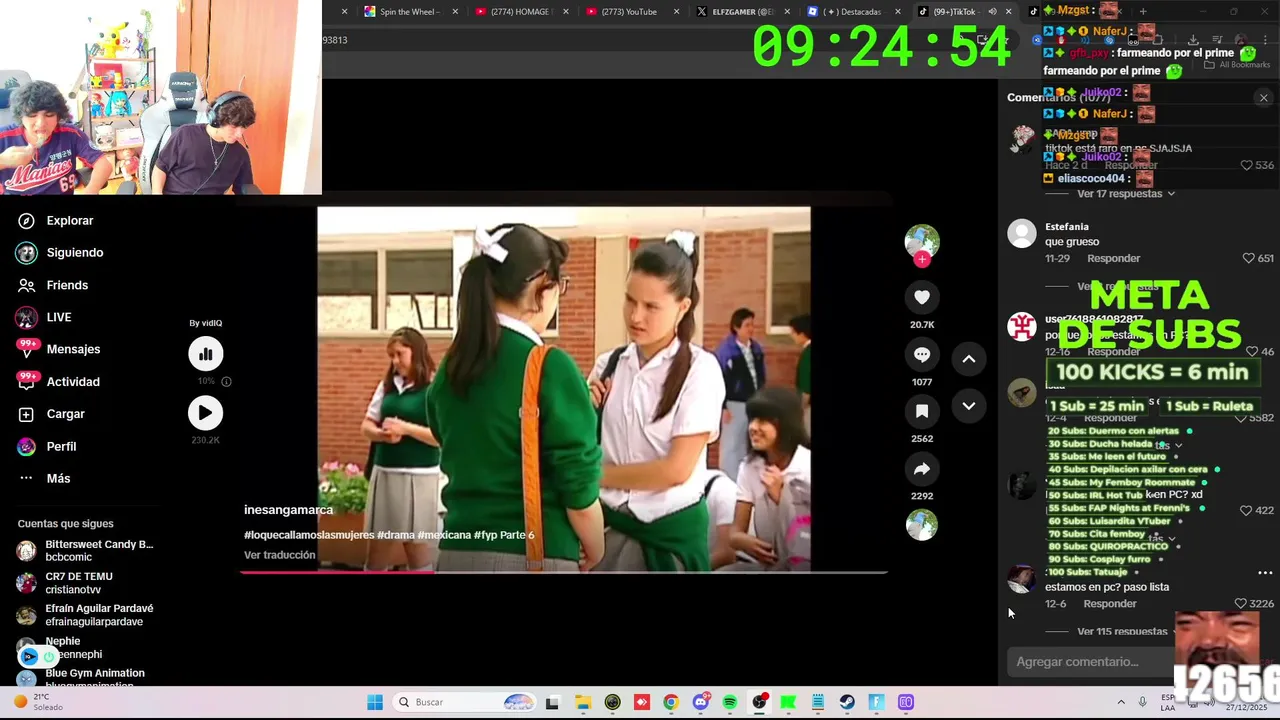1280x720 pixels.
Task: Close the comments panel
Action: tap(1263, 98)
